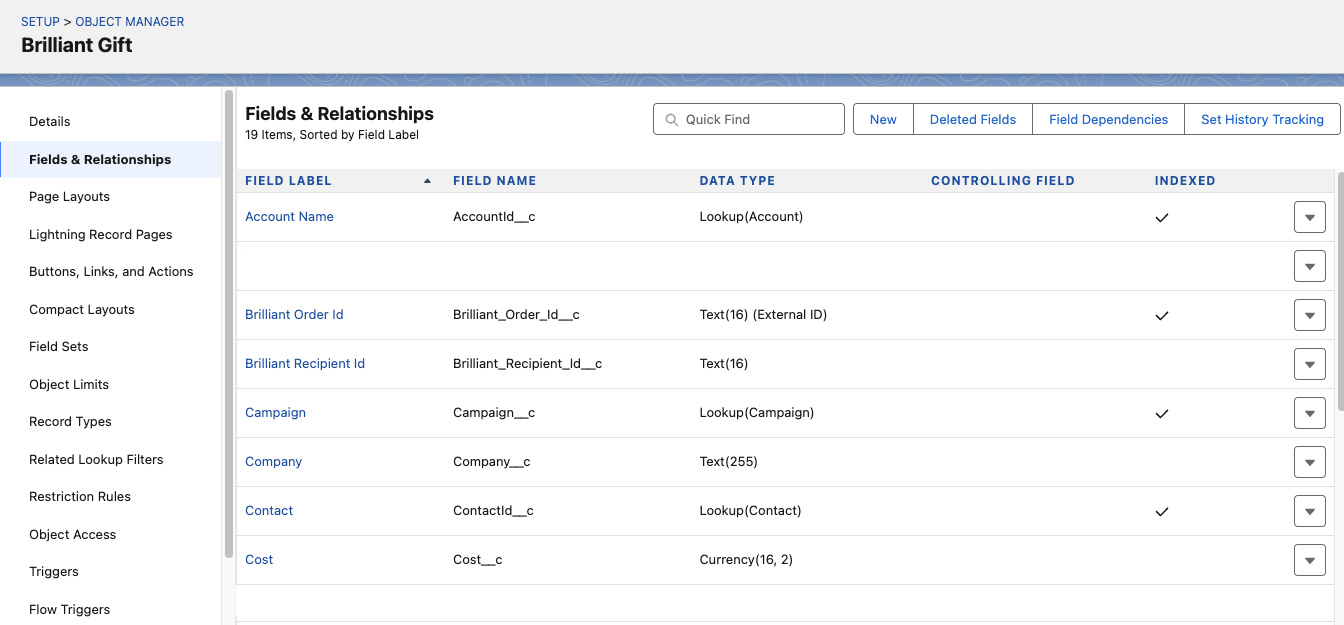Select Triggers in the left sidebar

click(x=54, y=572)
